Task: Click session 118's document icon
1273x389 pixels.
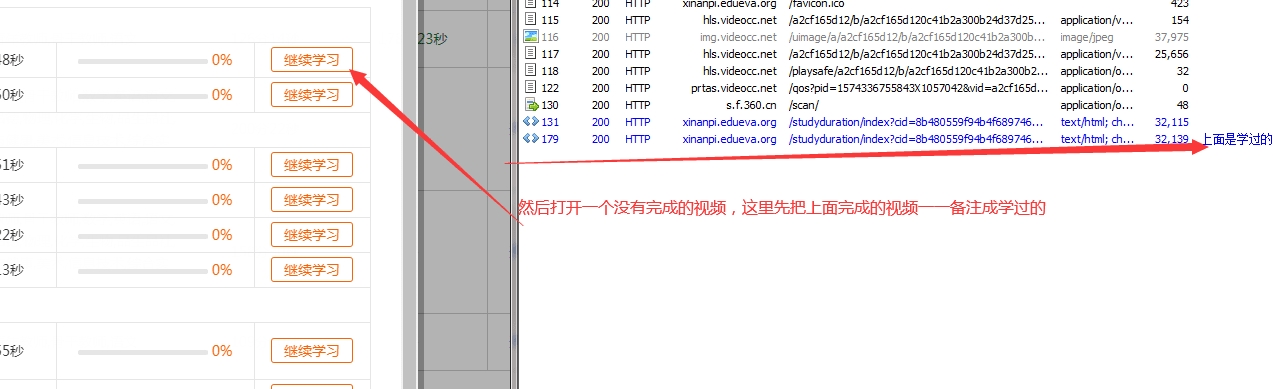Action: (x=530, y=71)
